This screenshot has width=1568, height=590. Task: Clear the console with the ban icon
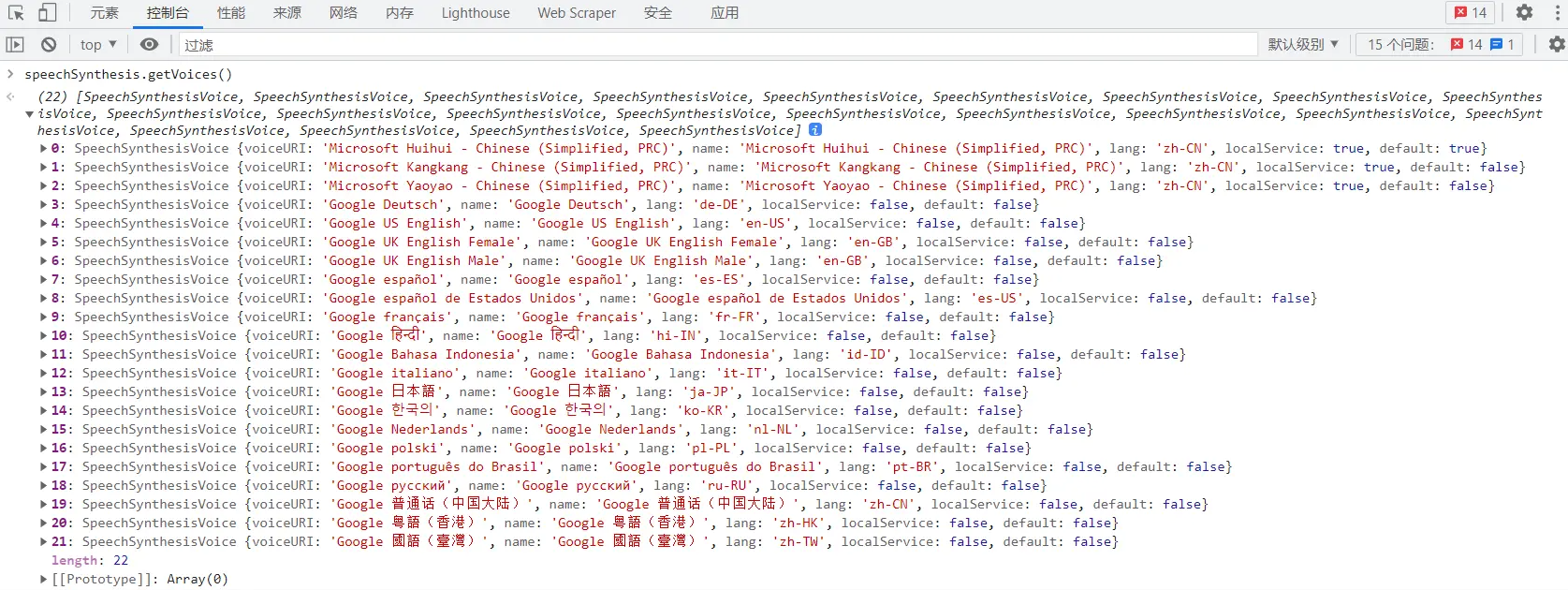(x=49, y=44)
